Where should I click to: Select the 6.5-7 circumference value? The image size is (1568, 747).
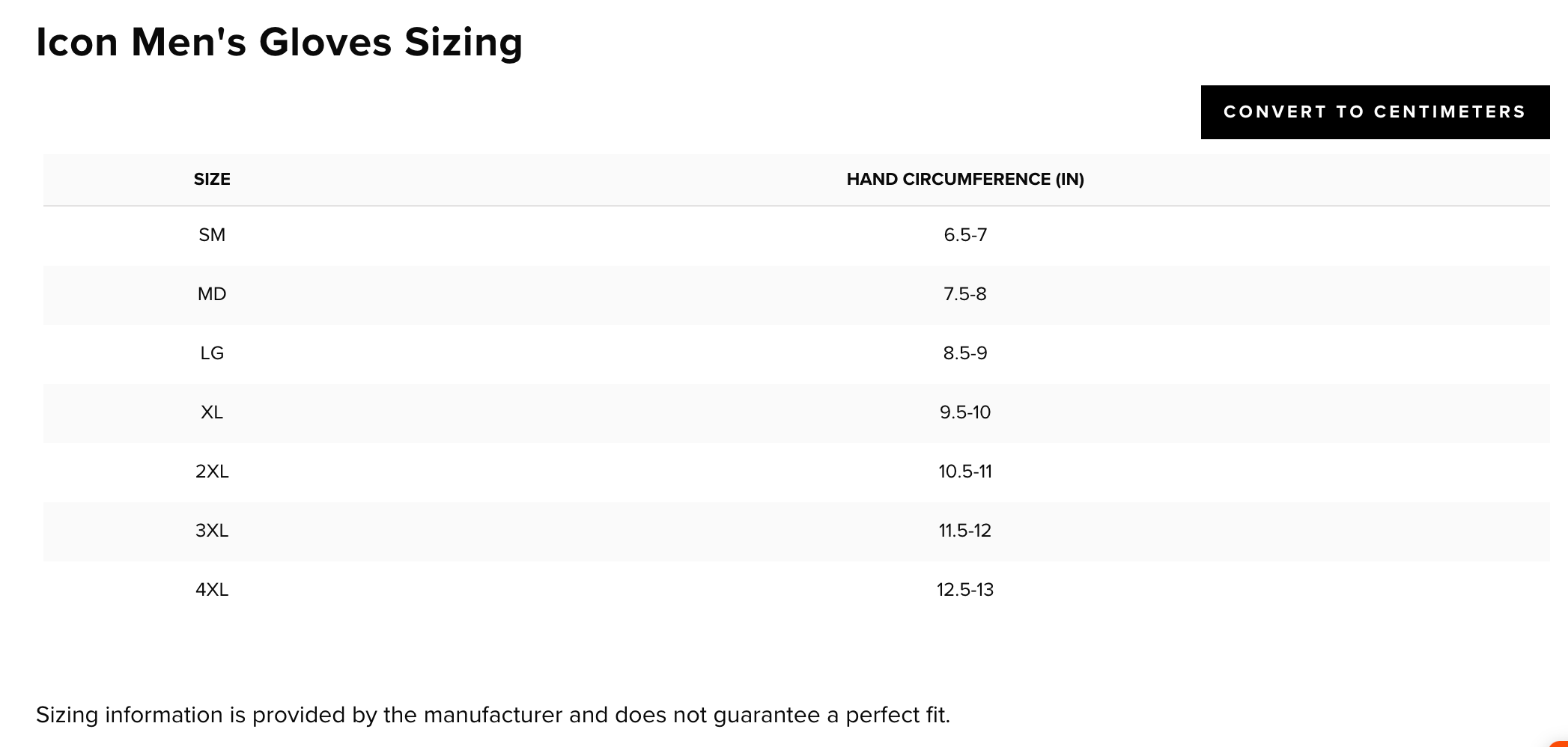[965, 235]
